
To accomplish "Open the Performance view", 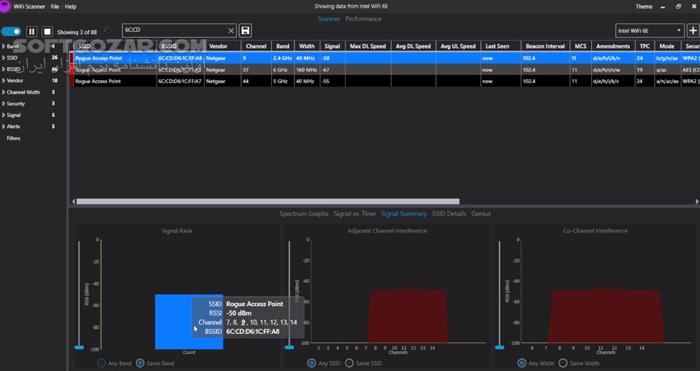I will (363, 19).
